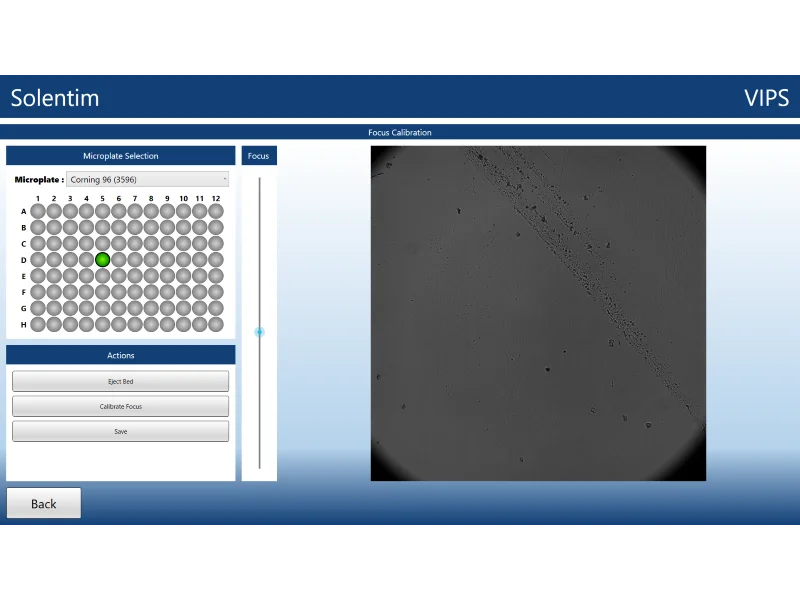The height and width of the screenshot is (600, 800).
Task: Click the Focus slider handle
Action: click(259, 332)
